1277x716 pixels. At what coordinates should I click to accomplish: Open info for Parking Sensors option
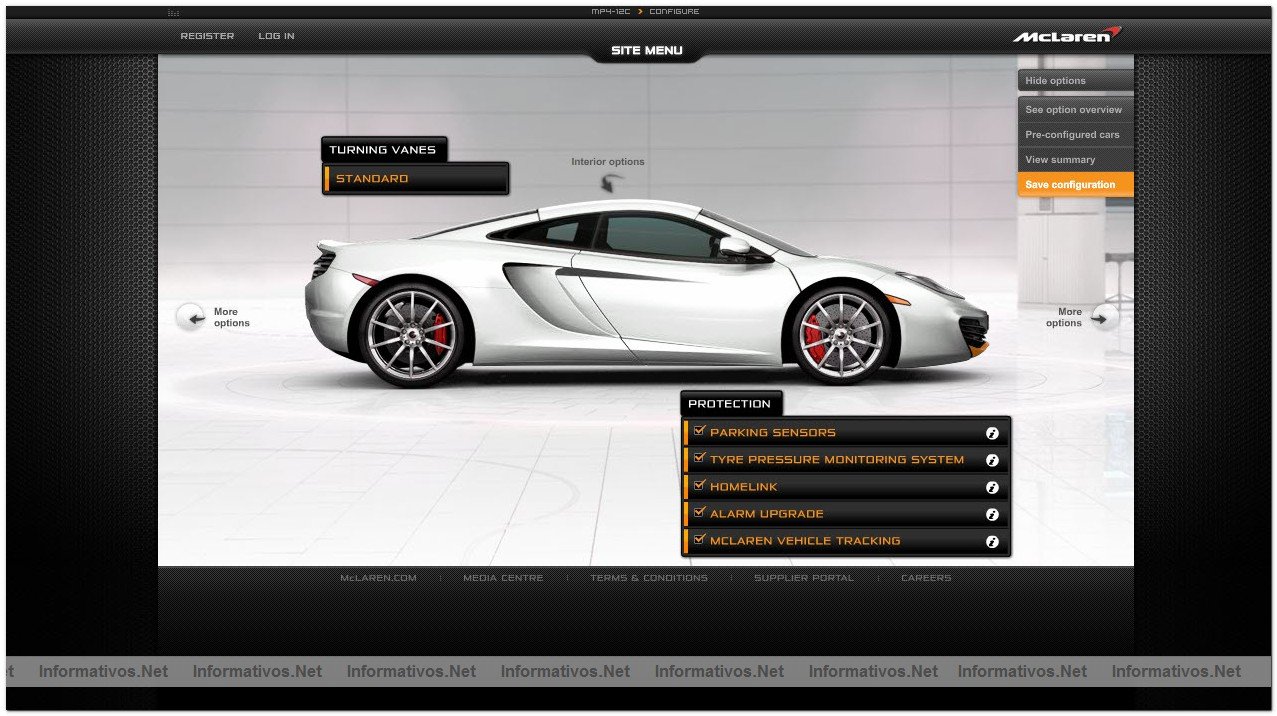click(992, 433)
